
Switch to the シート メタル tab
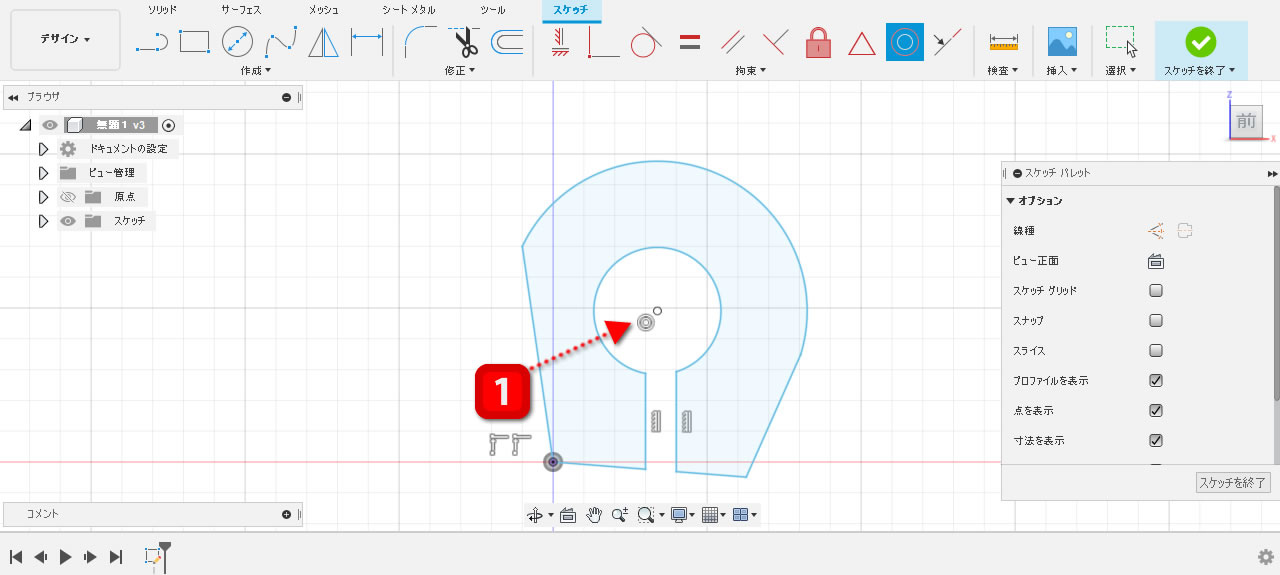pos(409,9)
